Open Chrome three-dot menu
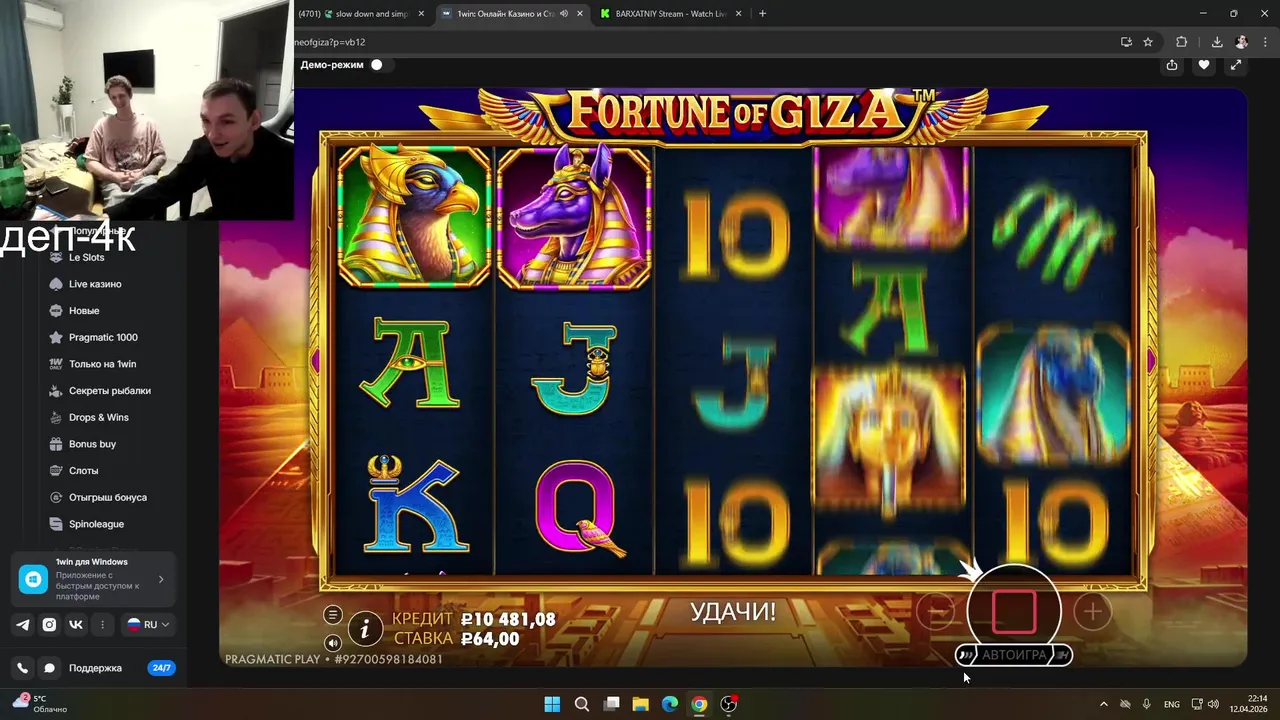Viewport: 1280px width, 720px height. (1267, 42)
